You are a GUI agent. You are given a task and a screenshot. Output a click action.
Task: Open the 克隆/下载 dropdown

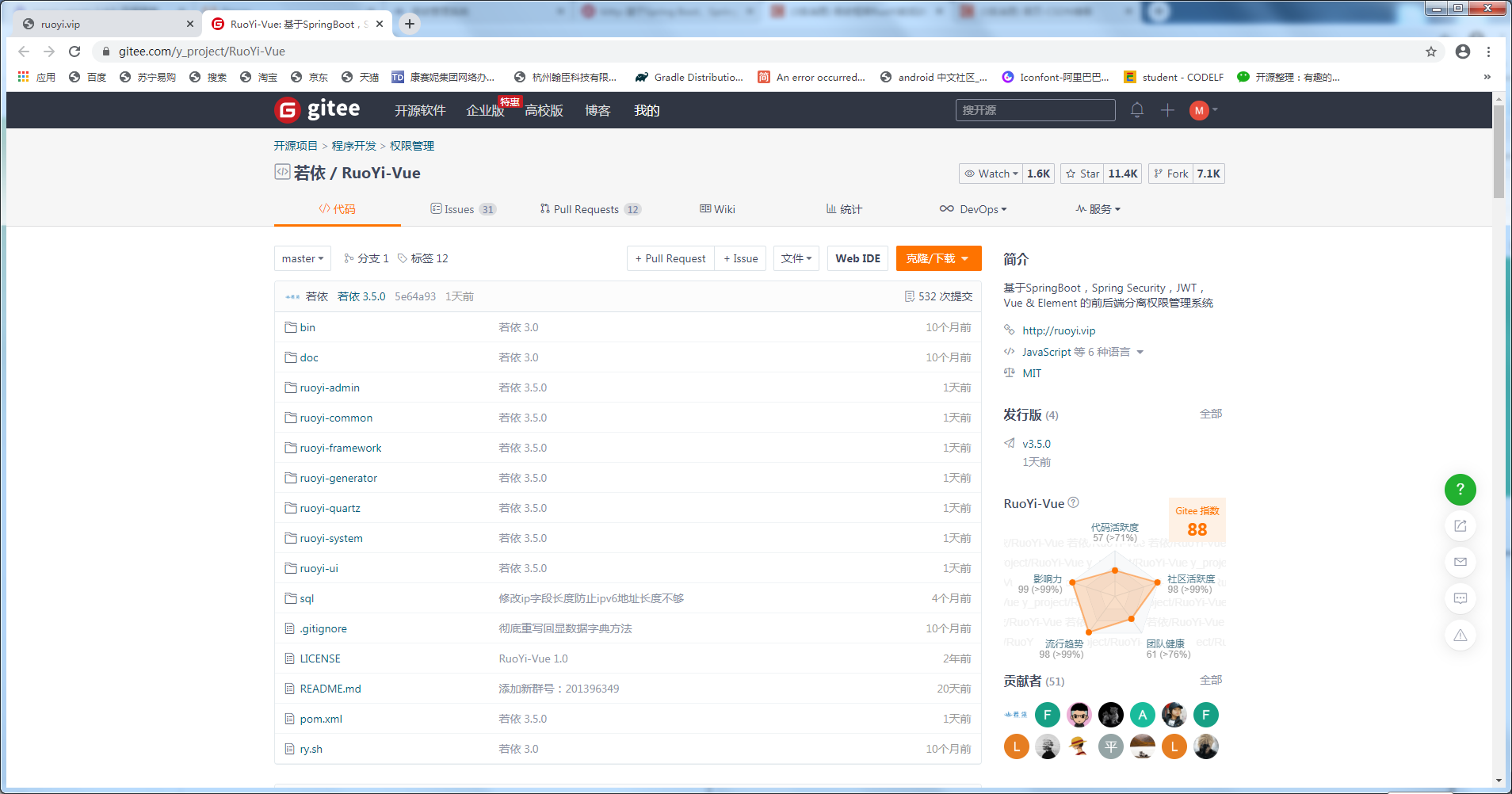[x=938, y=258]
